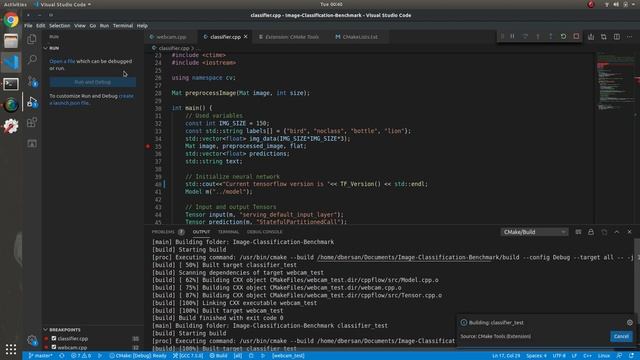Switch to Extension: CMake Tools tab
The width and height of the screenshot is (640, 360).
291,37
